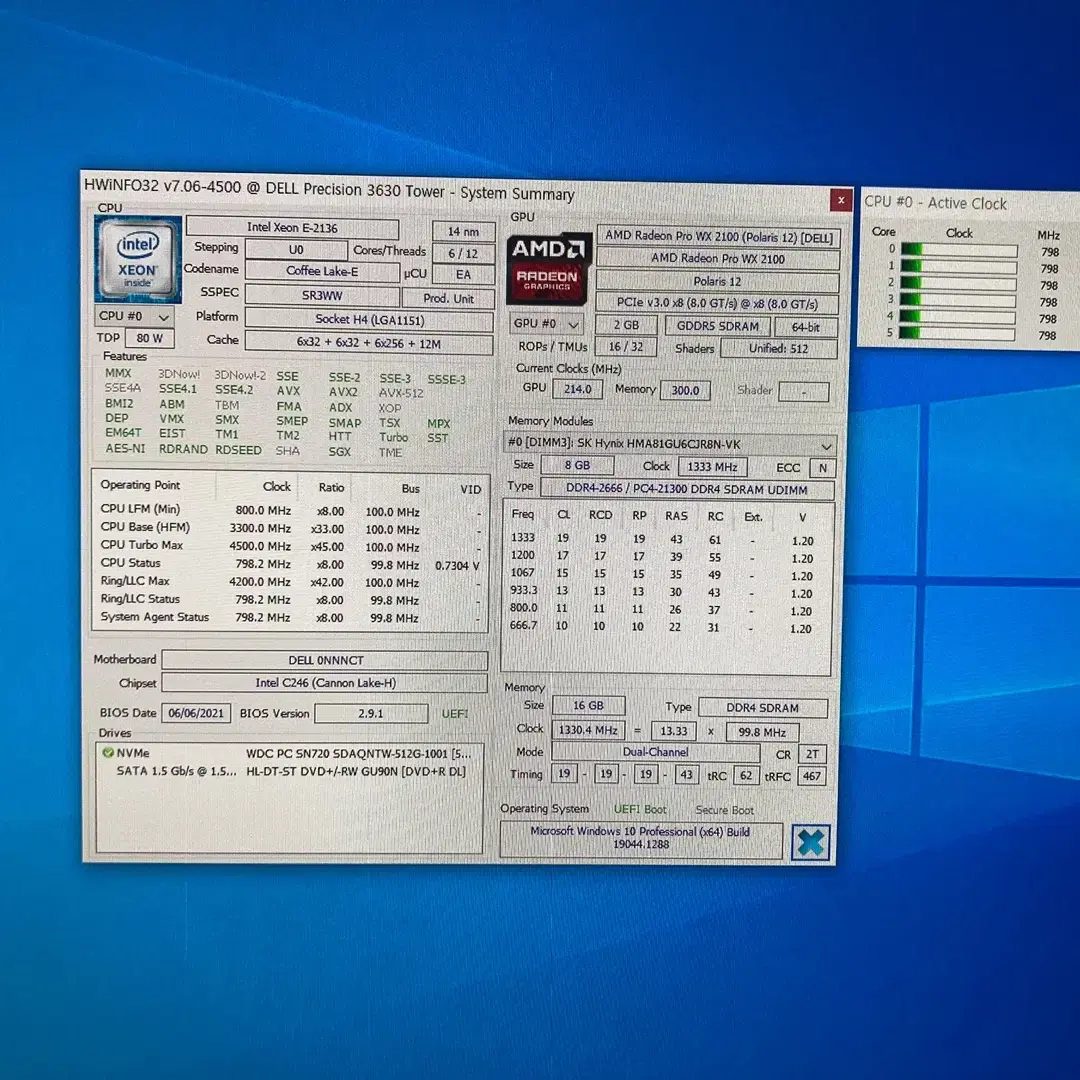Viewport: 1080px width, 1080px height.
Task: Click the Core 3 clock bar in Active Clock window
Action: click(x=957, y=300)
